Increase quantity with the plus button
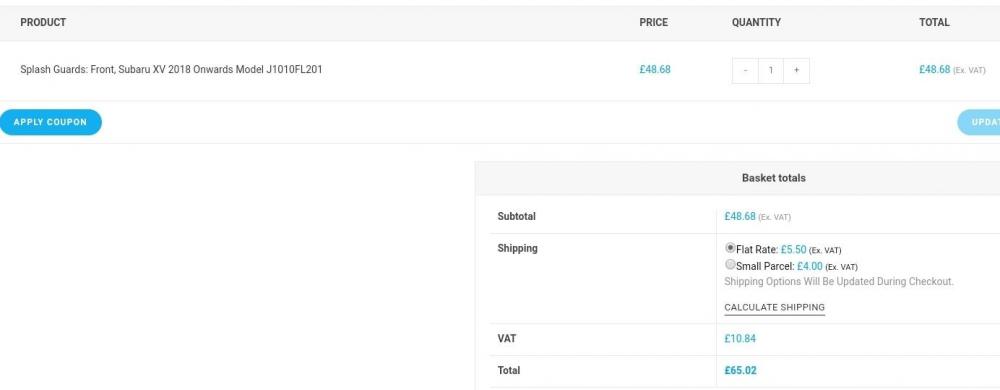This screenshot has width=1000, height=390. click(797, 71)
